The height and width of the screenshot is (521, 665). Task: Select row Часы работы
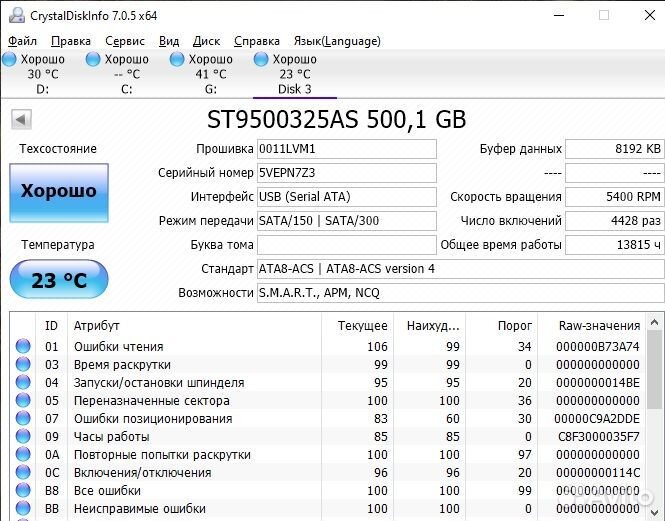pyautogui.click(x=328, y=437)
